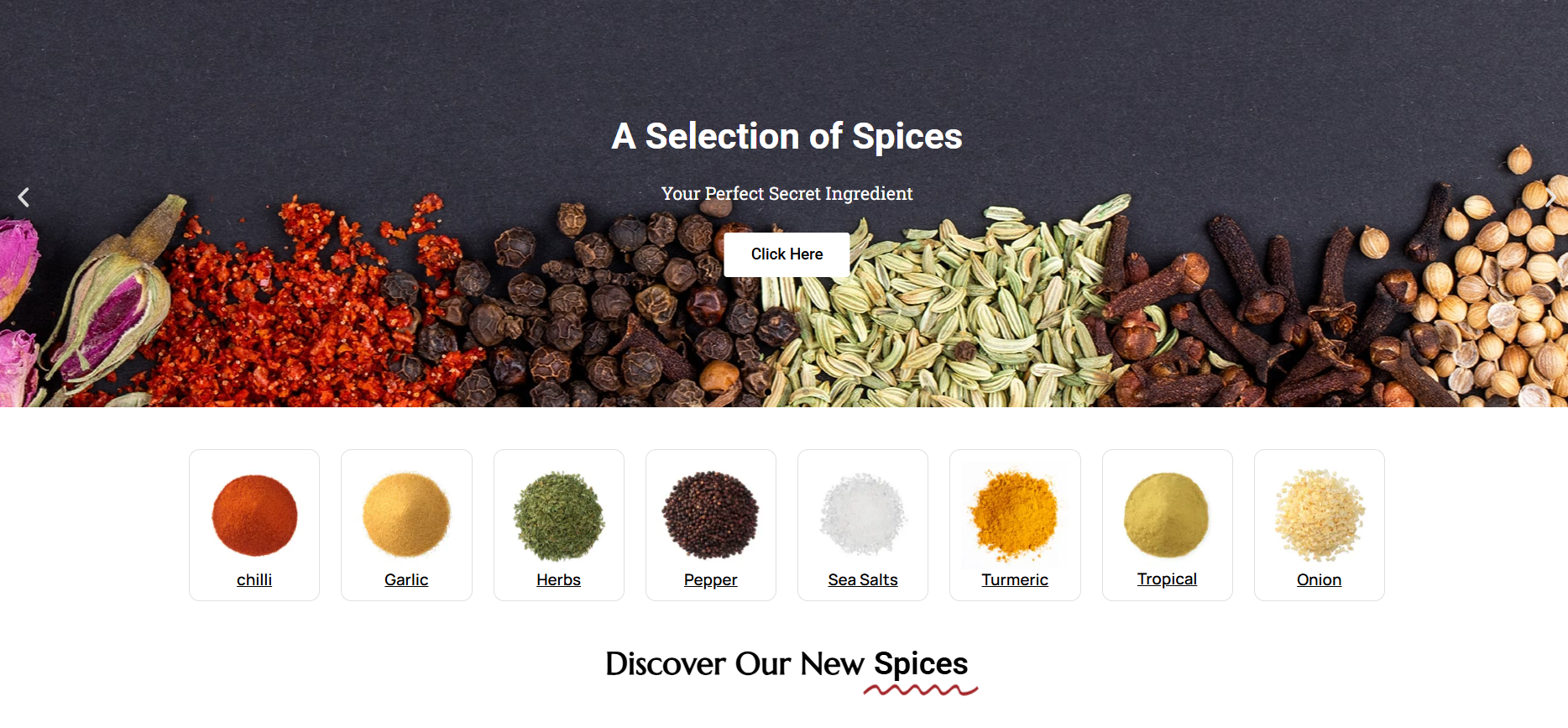Visit the Herbs category link
The image size is (1568, 728).
pos(559,579)
